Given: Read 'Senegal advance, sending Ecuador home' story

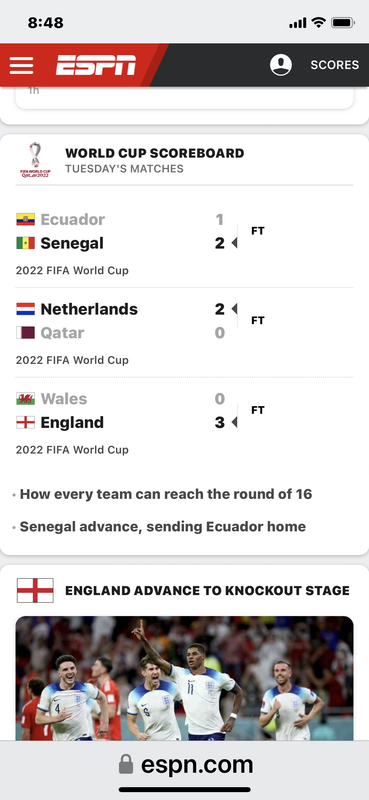Looking at the screenshot, I should pos(163,527).
